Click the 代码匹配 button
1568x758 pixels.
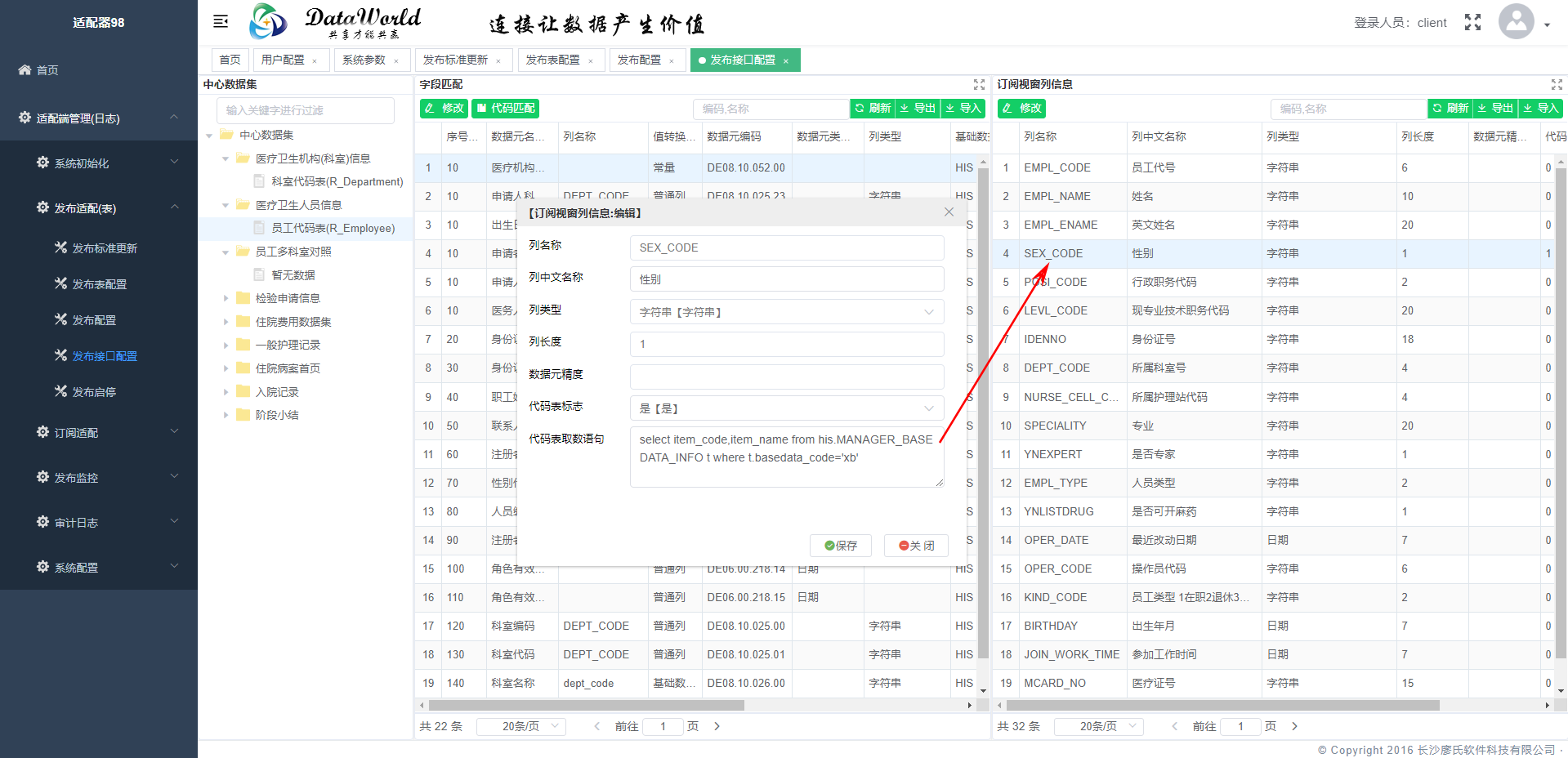tap(505, 108)
